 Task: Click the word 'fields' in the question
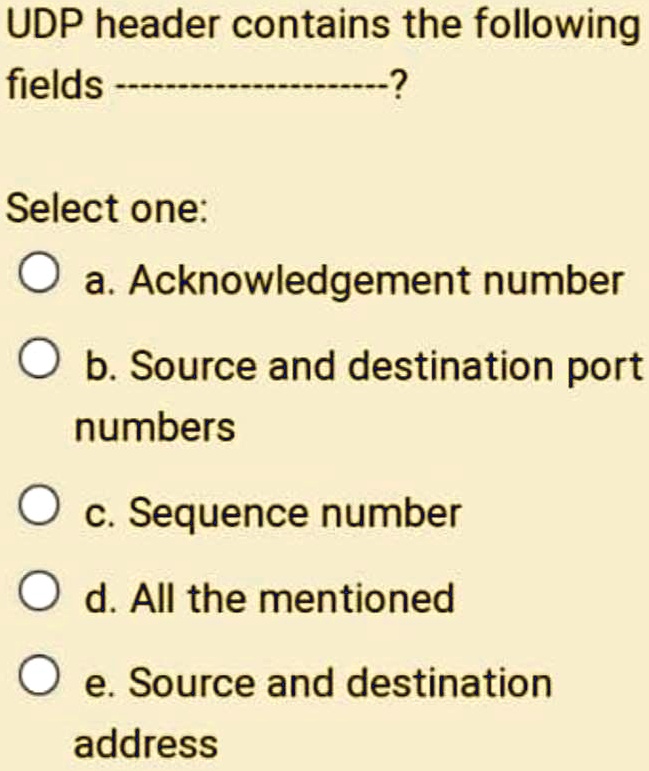tap(55, 83)
